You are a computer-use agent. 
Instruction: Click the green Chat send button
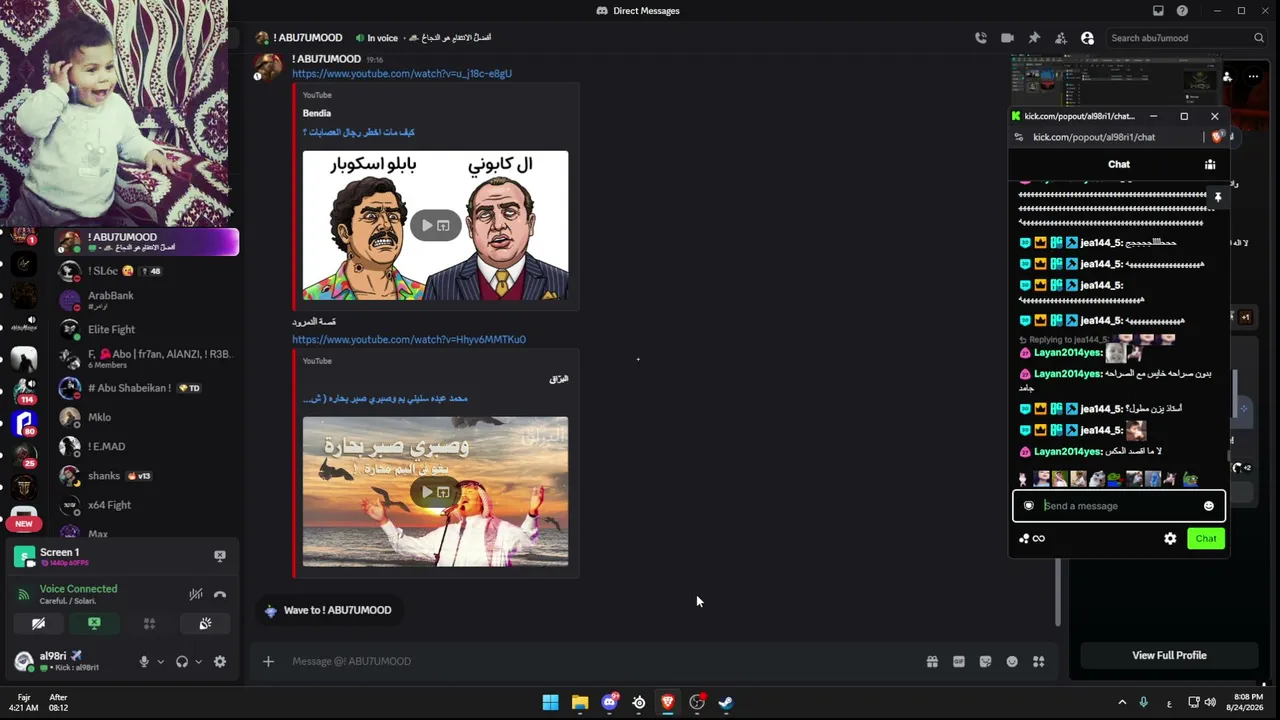1206,538
